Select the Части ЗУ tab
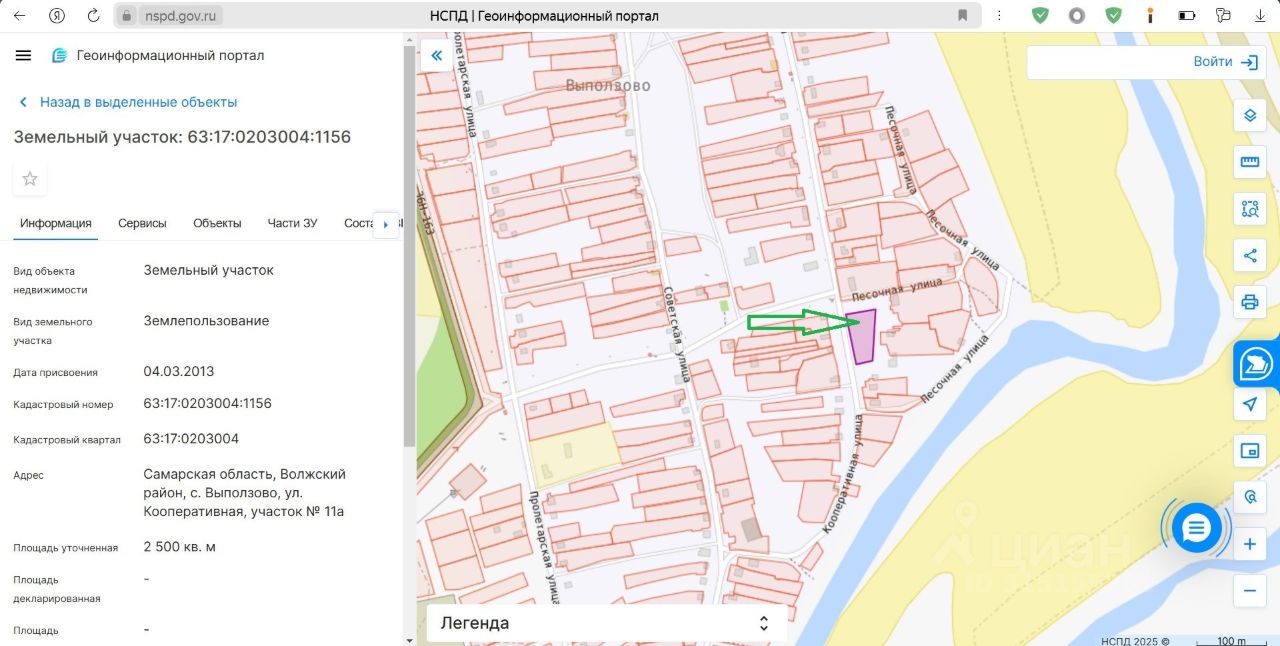Image resolution: width=1280 pixels, height=646 pixels. [x=292, y=223]
